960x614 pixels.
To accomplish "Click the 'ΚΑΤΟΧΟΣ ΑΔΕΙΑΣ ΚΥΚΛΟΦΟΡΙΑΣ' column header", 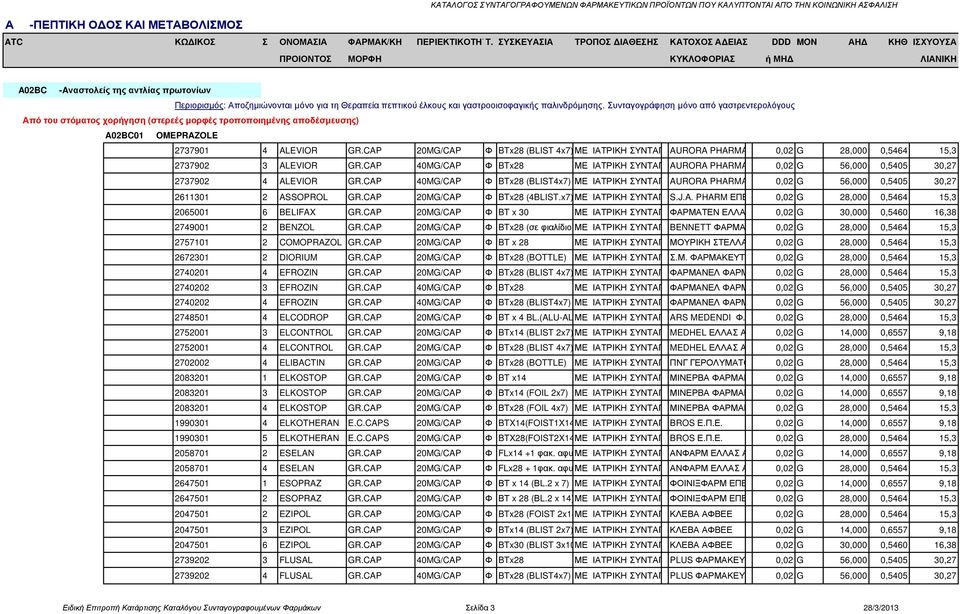I will (x=708, y=50).
